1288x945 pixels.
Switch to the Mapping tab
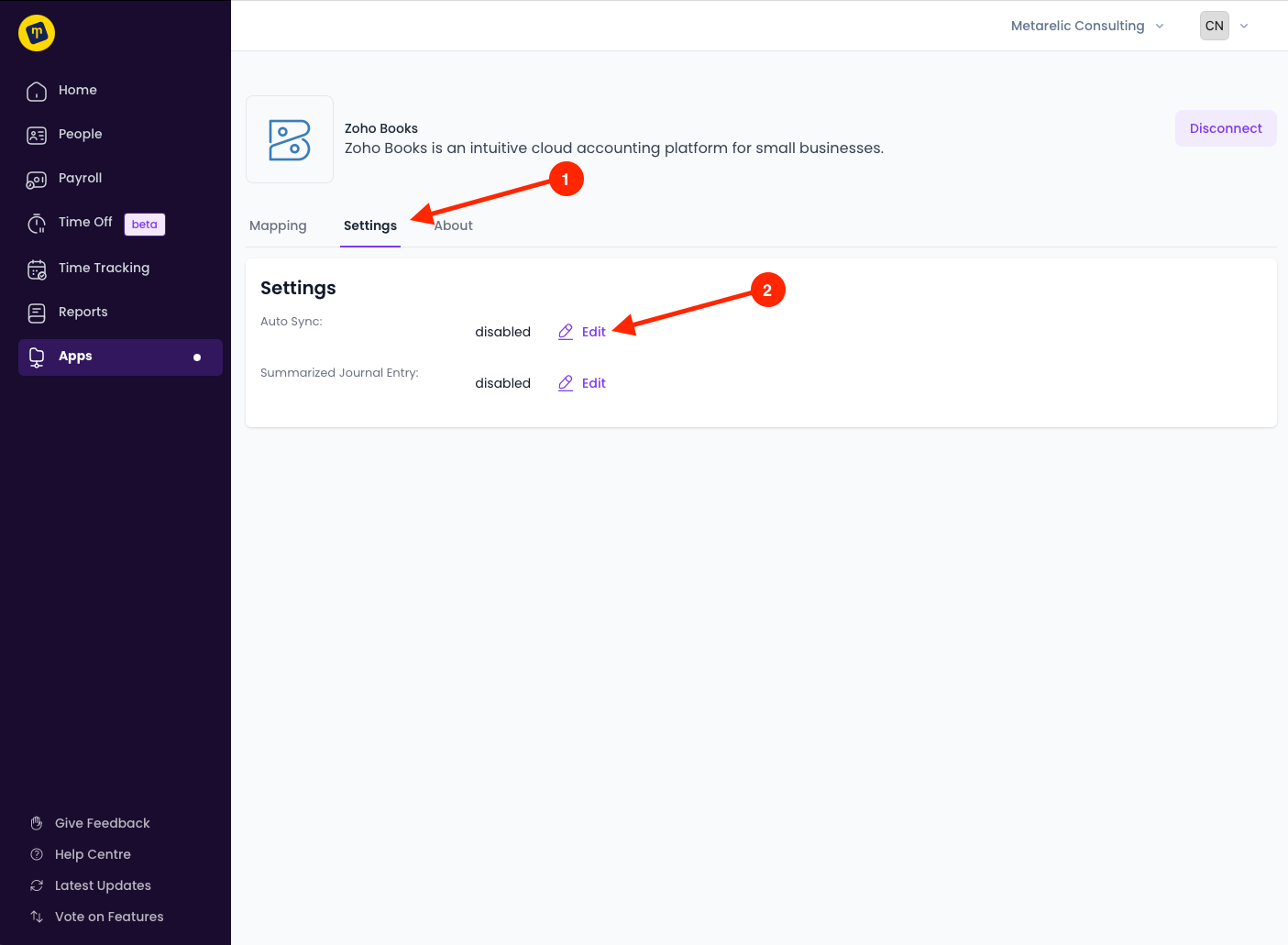278,225
